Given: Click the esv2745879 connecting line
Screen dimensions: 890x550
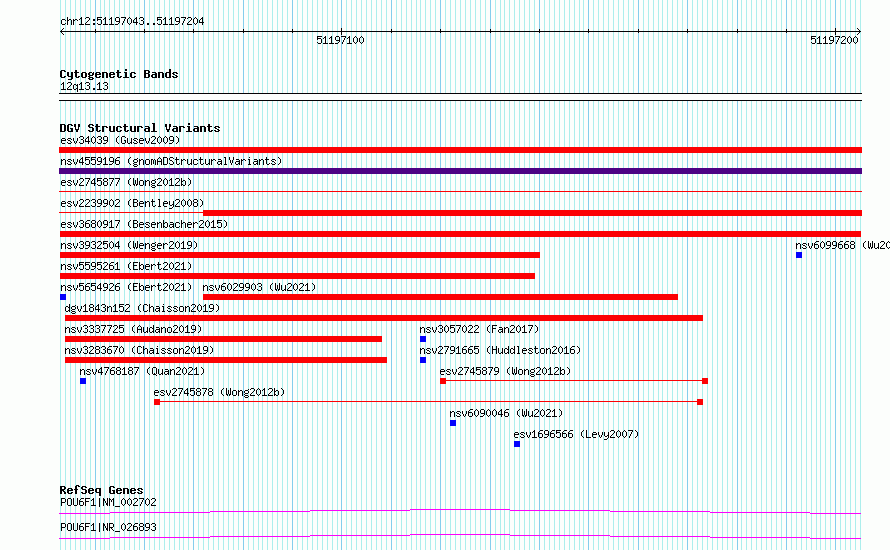Looking at the screenshot, I should pyautogui.click(x=574, y=381).
